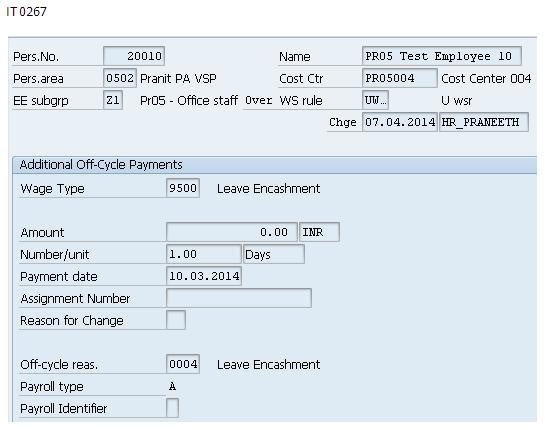Click the INR currency field

pyautogui.click(x=319, y=232)
